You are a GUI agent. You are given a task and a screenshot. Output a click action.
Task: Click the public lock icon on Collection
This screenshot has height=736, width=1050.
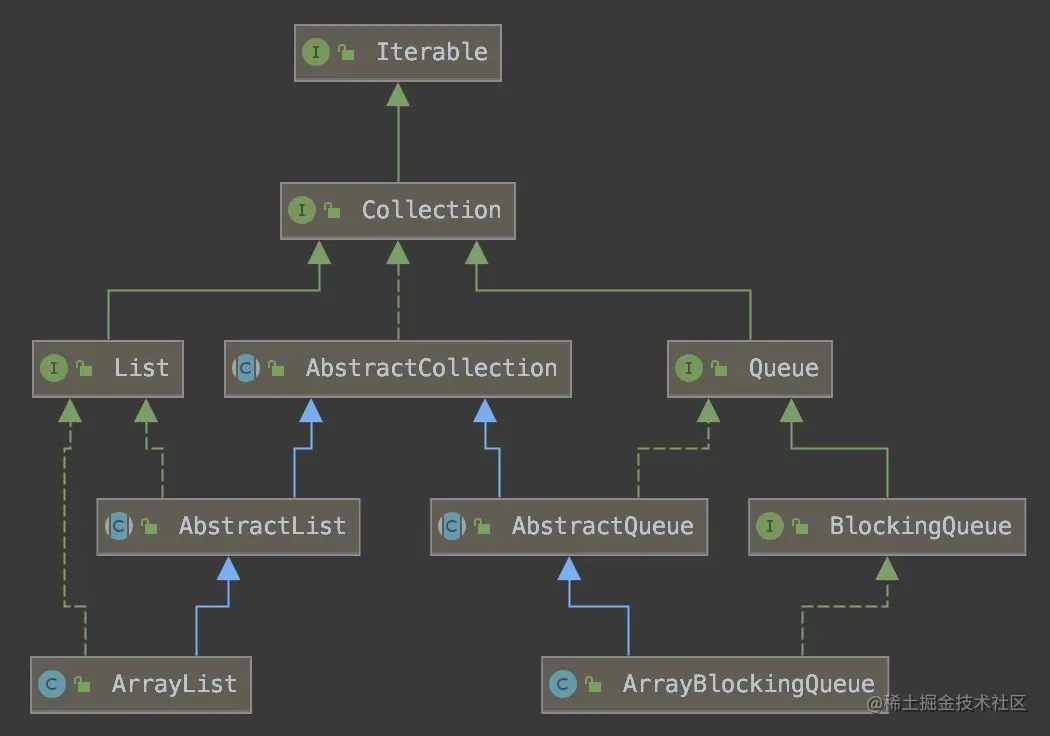(332, 210)
